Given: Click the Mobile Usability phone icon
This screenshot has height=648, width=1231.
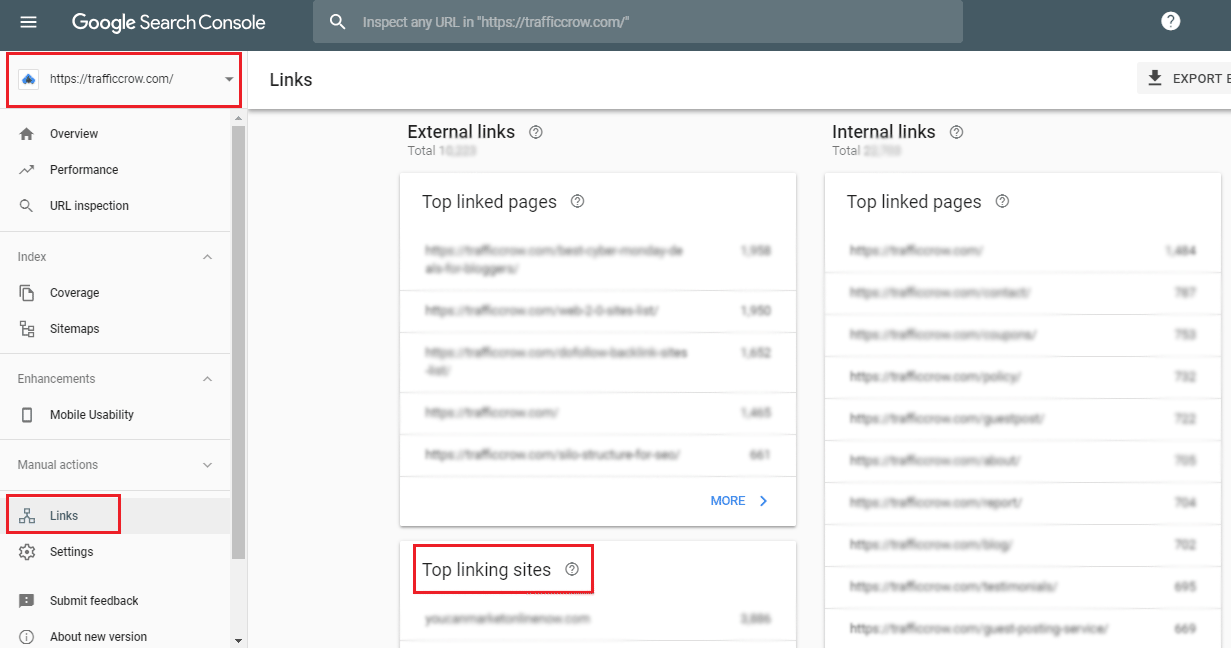Looking at the screenshot, I should 27,415.
